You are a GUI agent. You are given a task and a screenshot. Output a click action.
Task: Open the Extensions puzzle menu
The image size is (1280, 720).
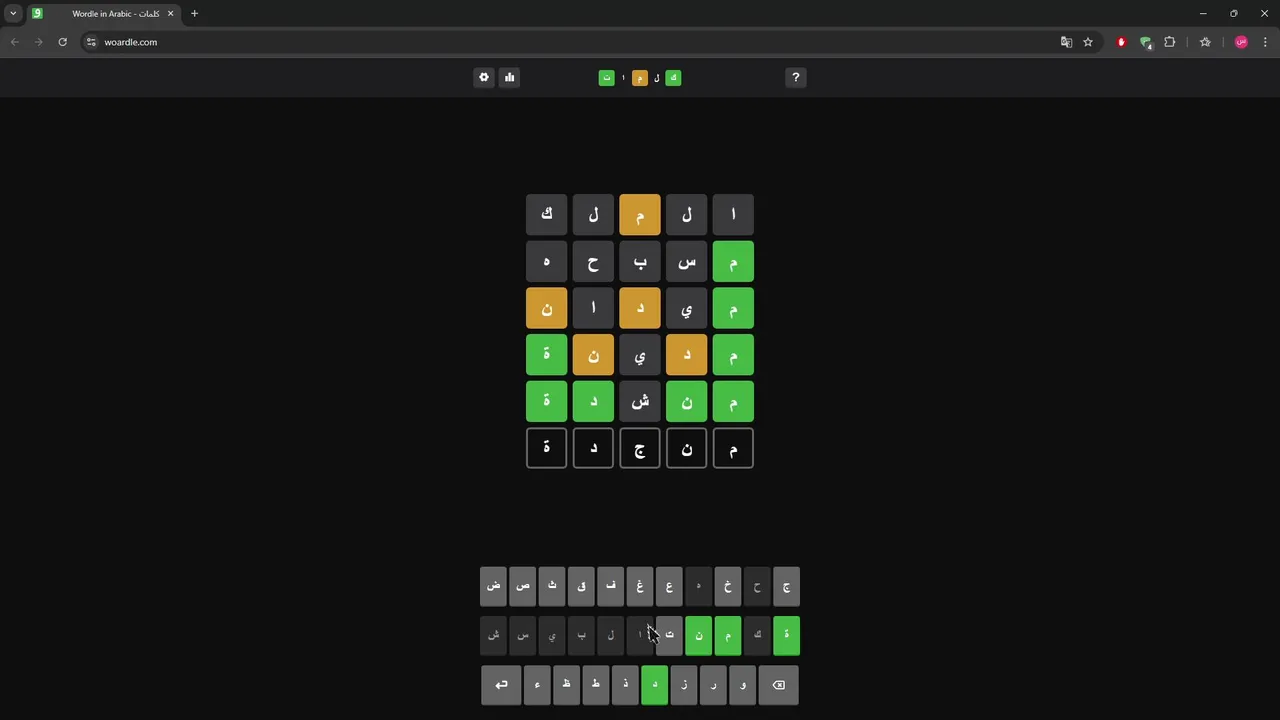[1170, 42]
